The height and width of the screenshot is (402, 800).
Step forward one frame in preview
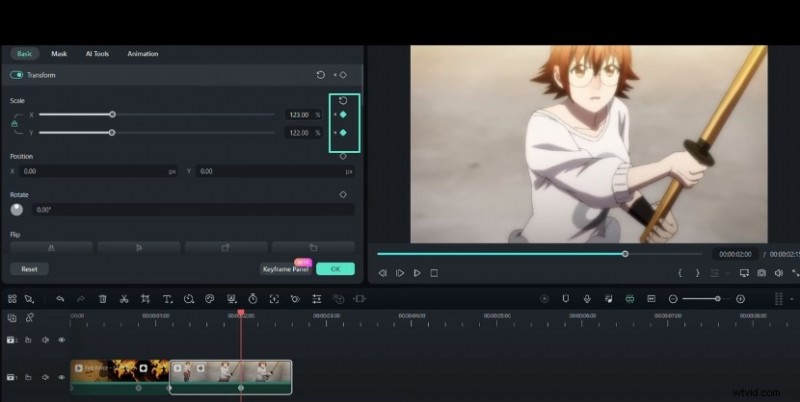[x=400, y=273]
